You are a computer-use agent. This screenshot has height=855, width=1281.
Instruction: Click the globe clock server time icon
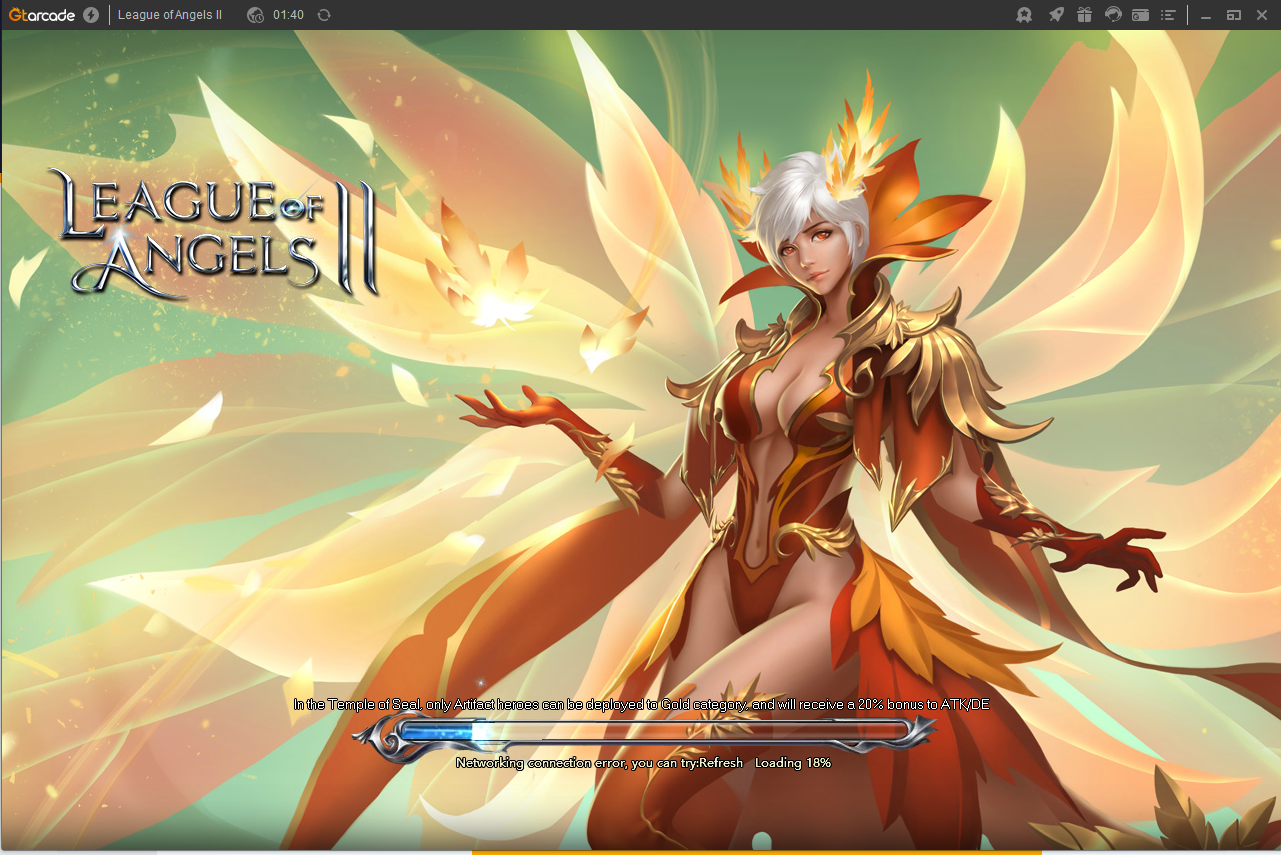[x=255, y=15]
